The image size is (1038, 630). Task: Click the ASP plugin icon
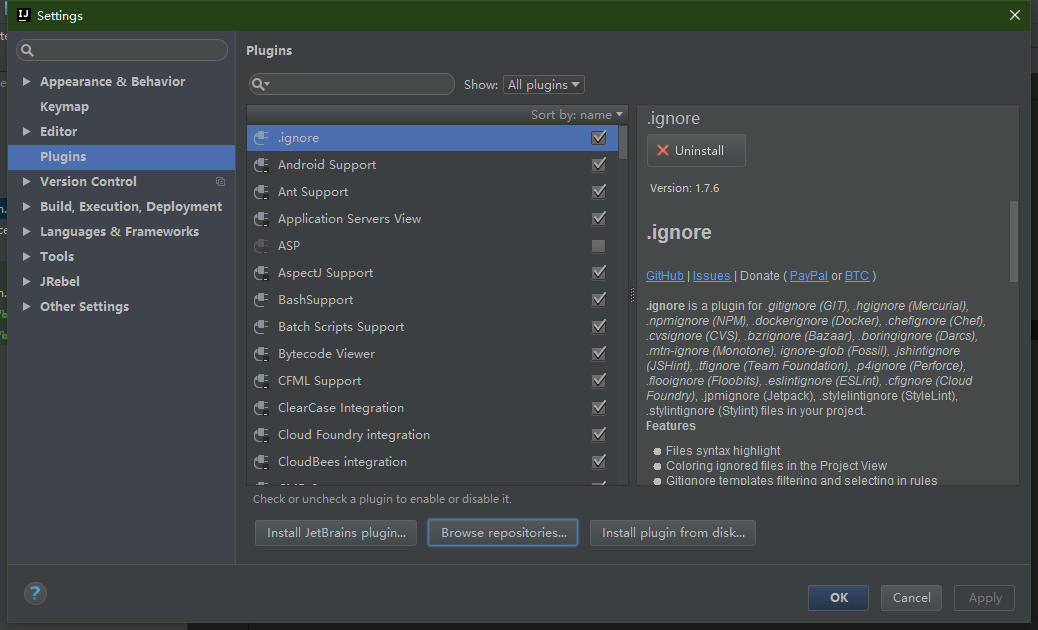261,246
